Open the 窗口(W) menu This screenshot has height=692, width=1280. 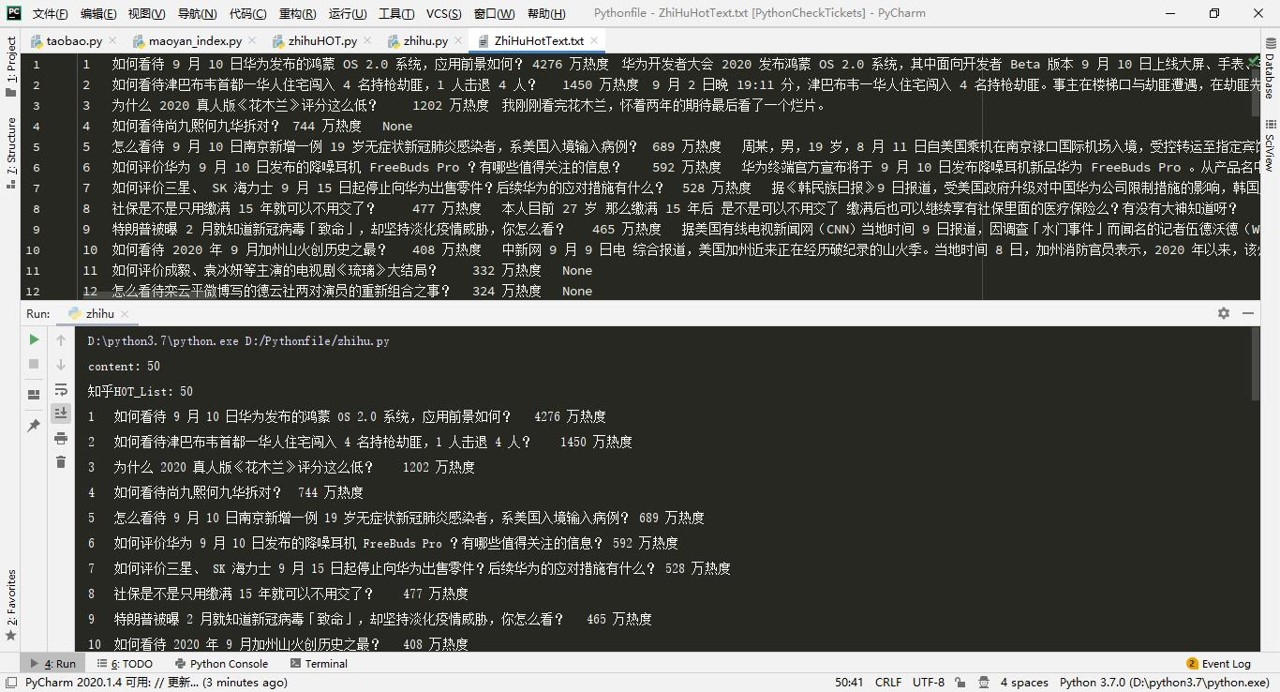coord(494,14)
